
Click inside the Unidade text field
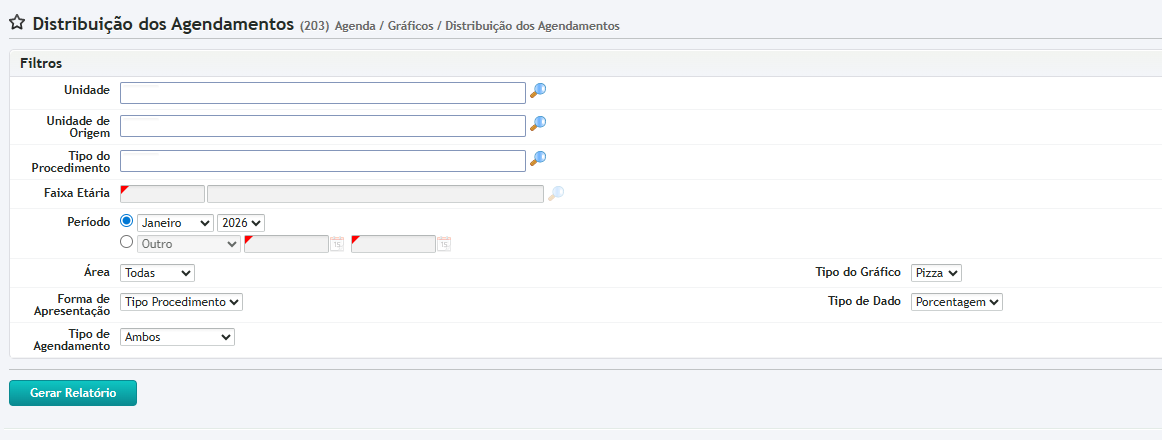(x=322, y=93)
